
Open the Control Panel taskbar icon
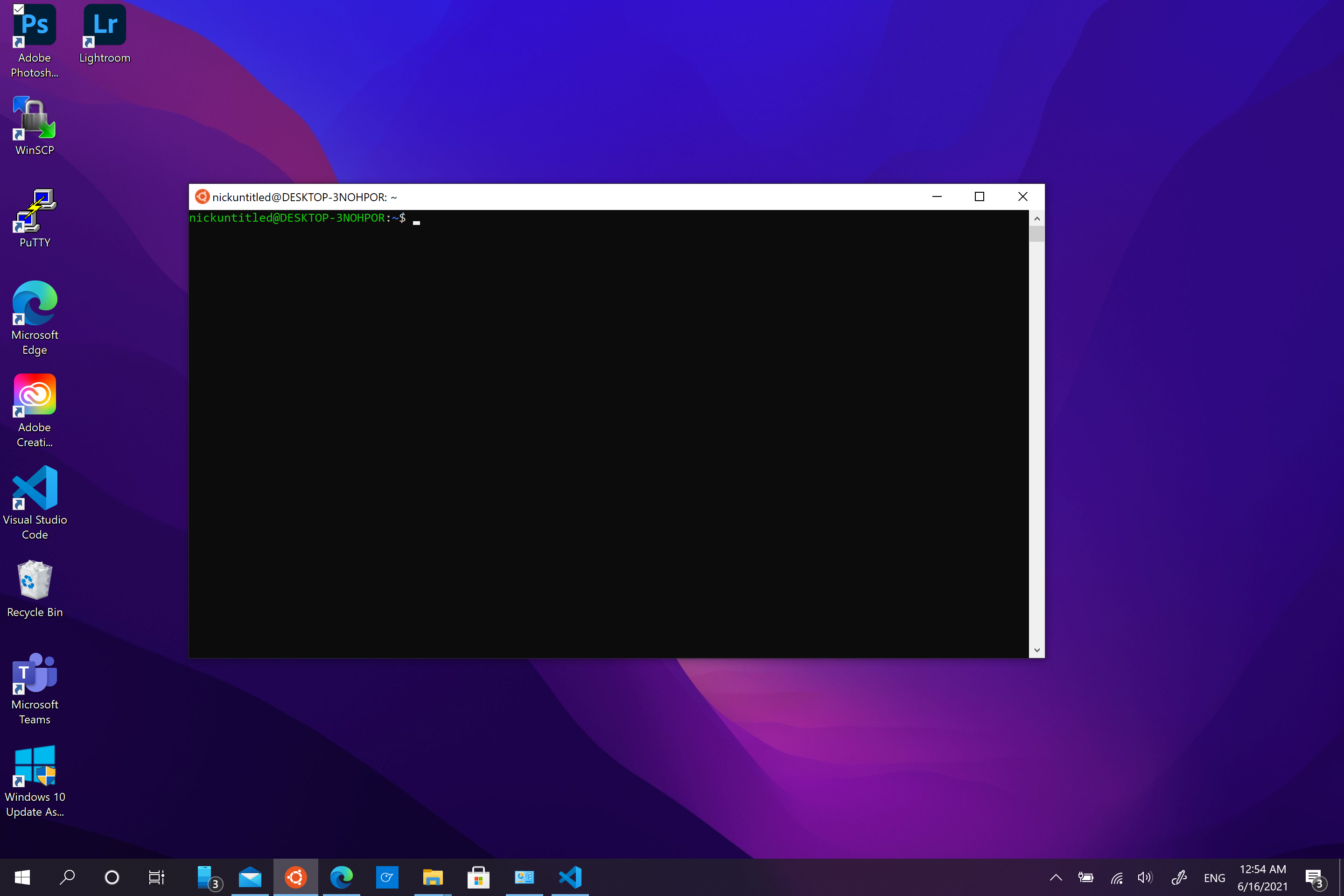click(x=524, y=877)
